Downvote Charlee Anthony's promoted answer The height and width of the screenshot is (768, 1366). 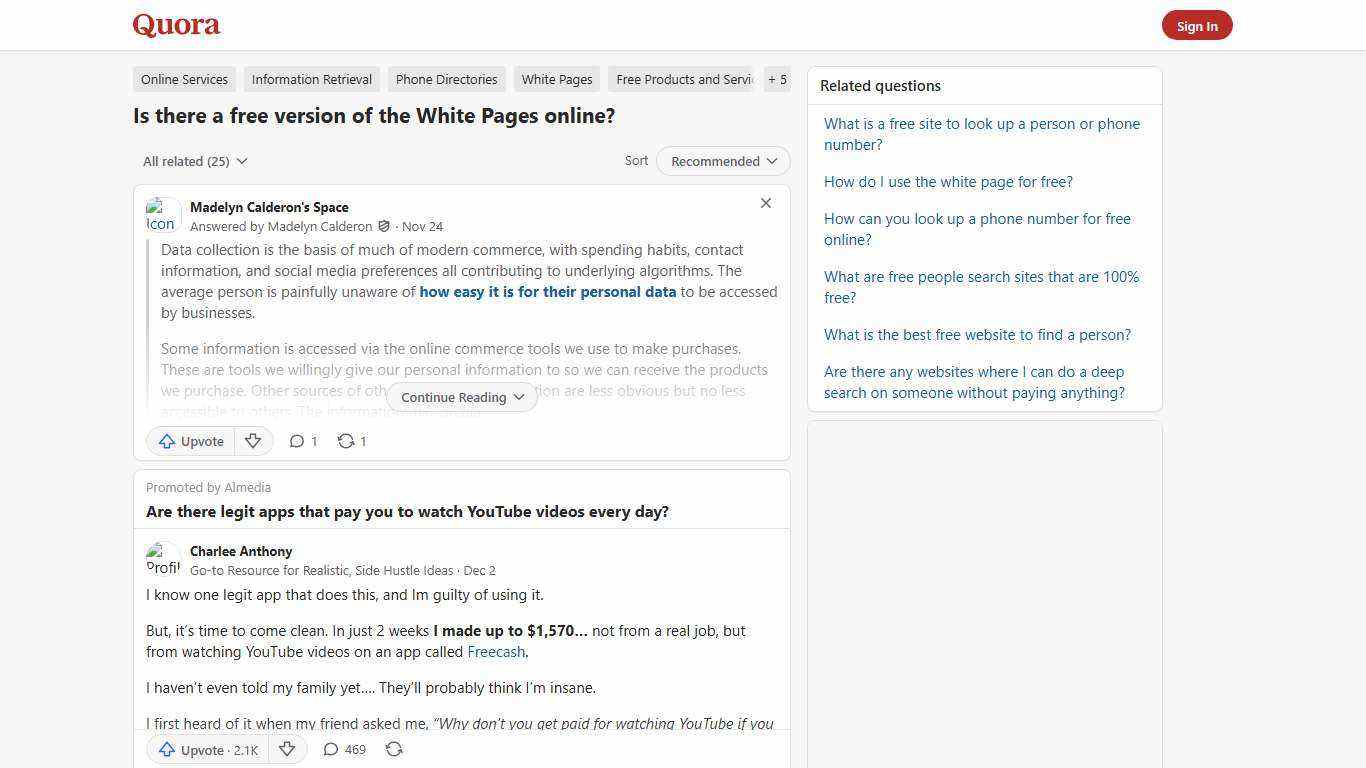[287, 749]
